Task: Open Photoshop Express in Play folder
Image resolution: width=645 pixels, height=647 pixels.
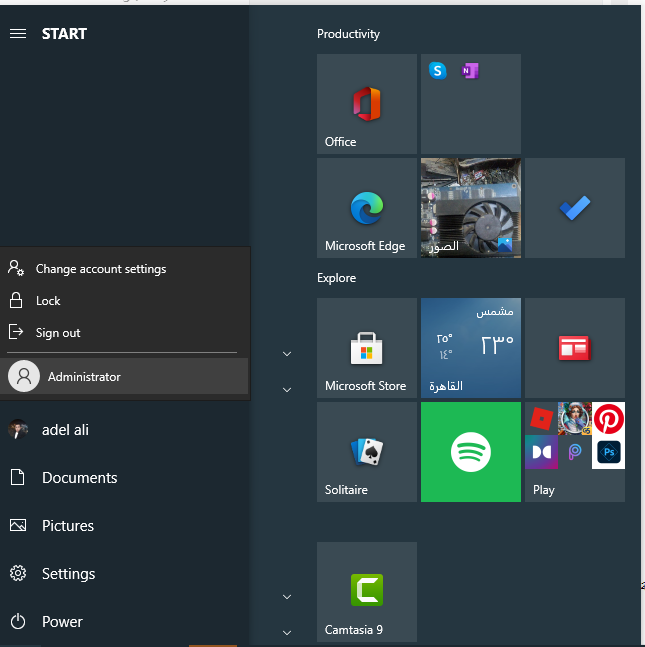Action: pos(608,452)
